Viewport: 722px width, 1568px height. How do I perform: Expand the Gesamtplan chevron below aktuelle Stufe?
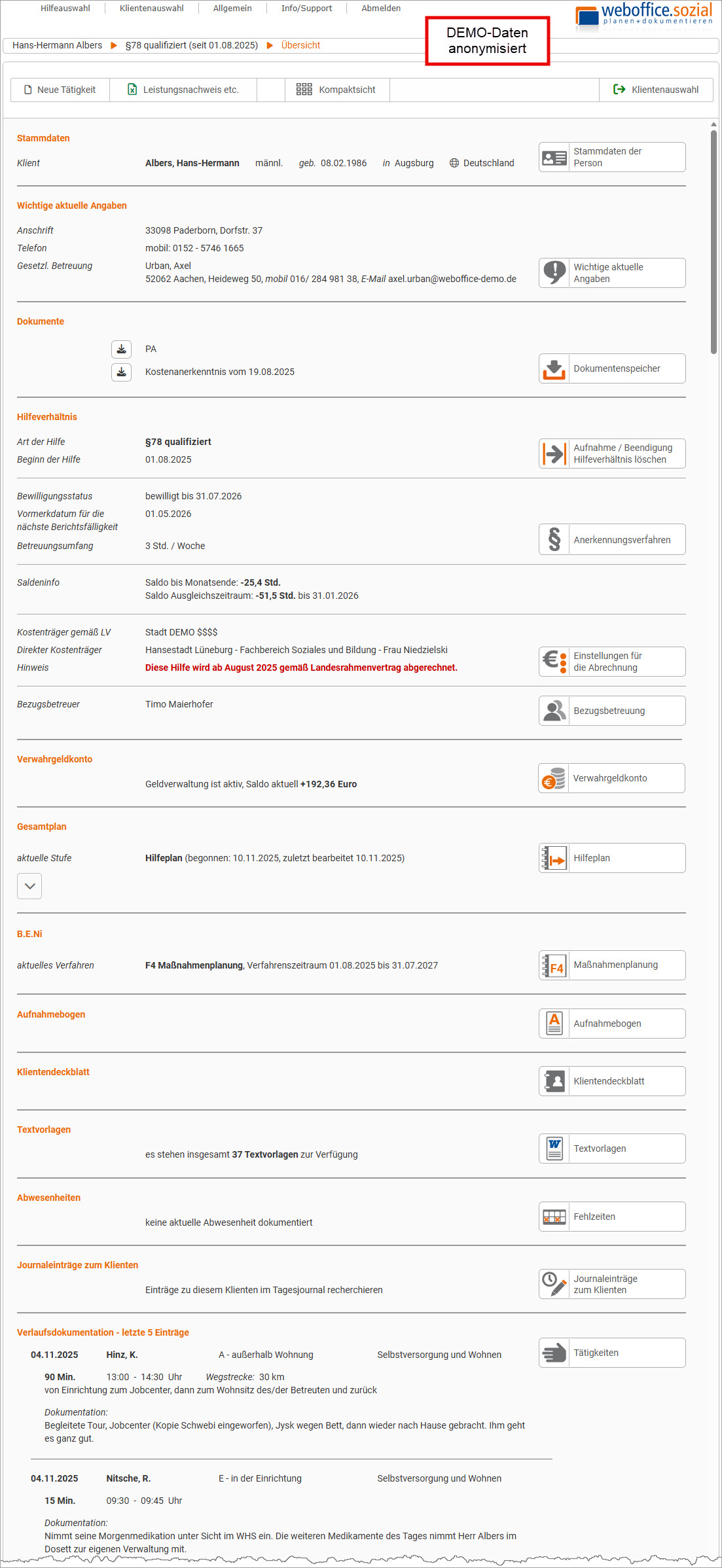click(x=29, y=887)
